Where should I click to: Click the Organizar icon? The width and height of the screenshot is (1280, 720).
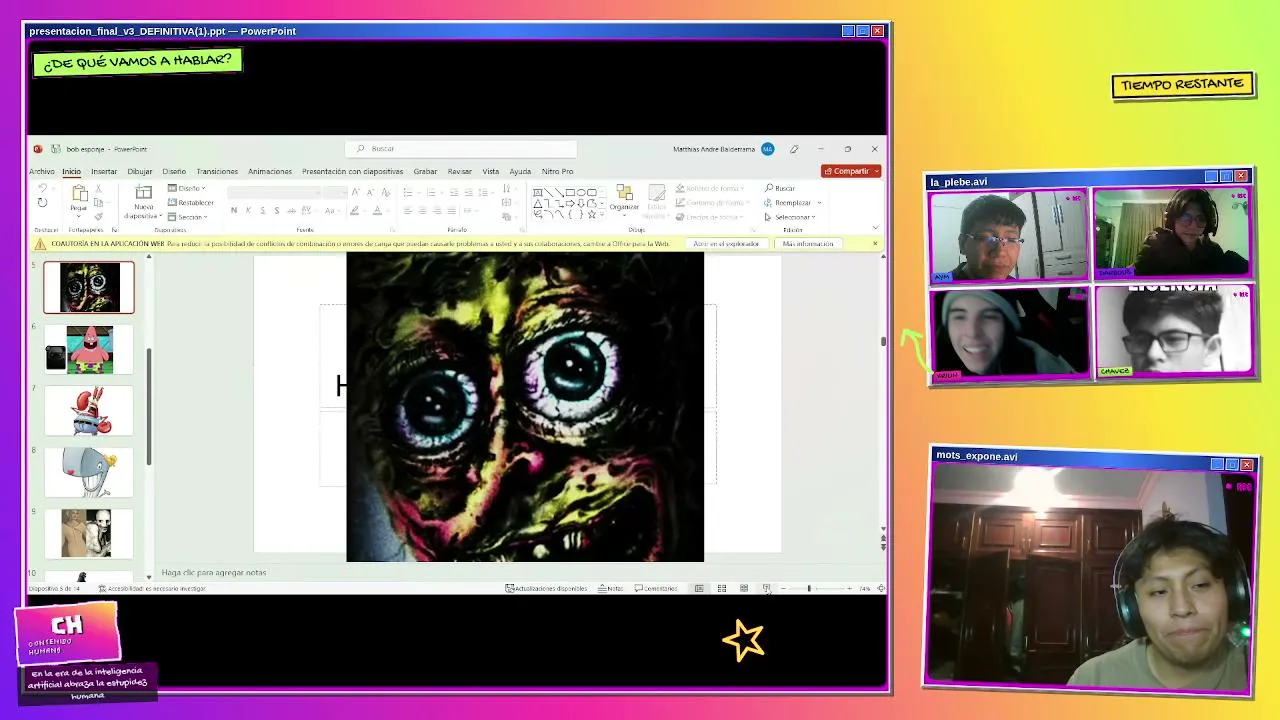(624, 192)
